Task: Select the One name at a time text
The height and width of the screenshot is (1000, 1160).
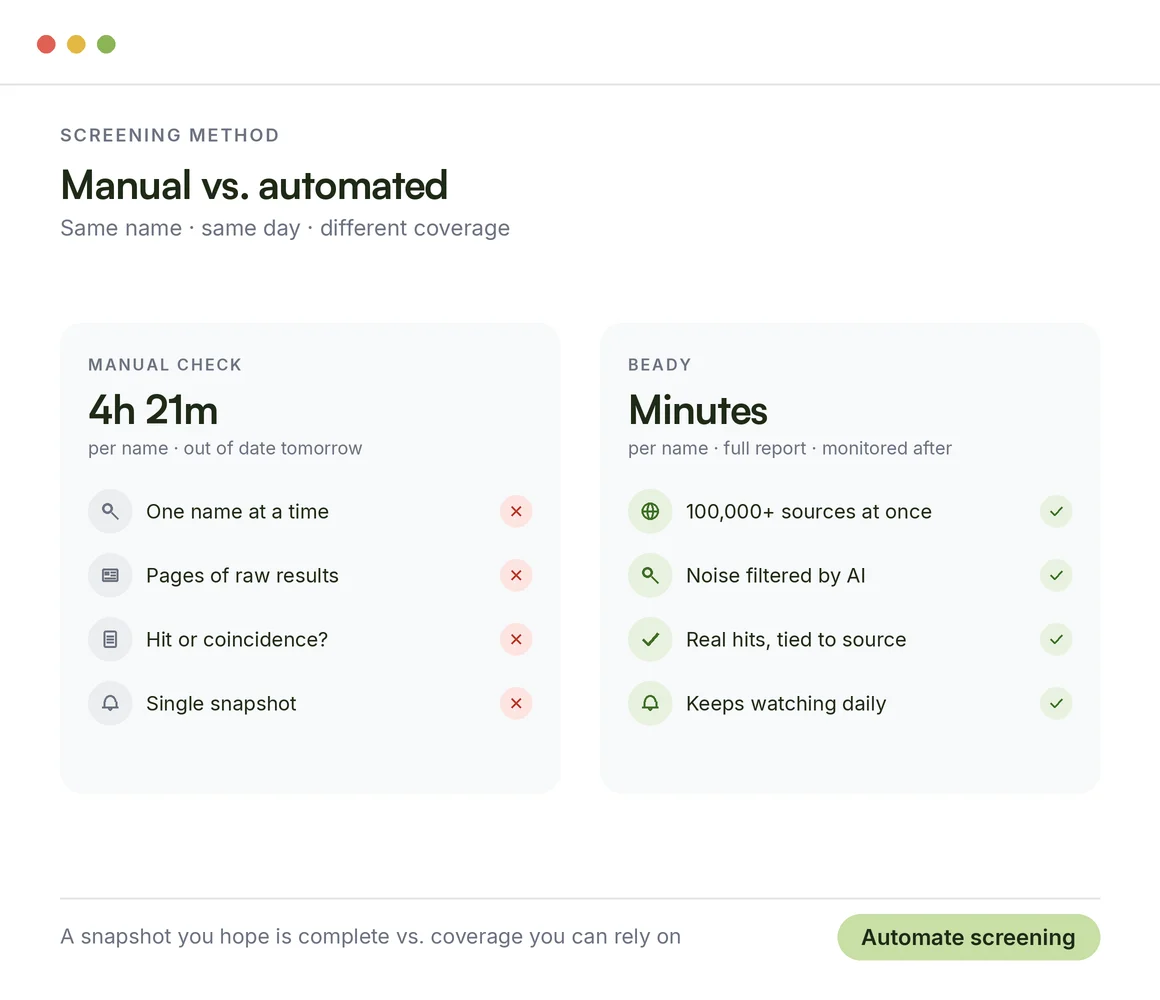Action: point(237,511)
